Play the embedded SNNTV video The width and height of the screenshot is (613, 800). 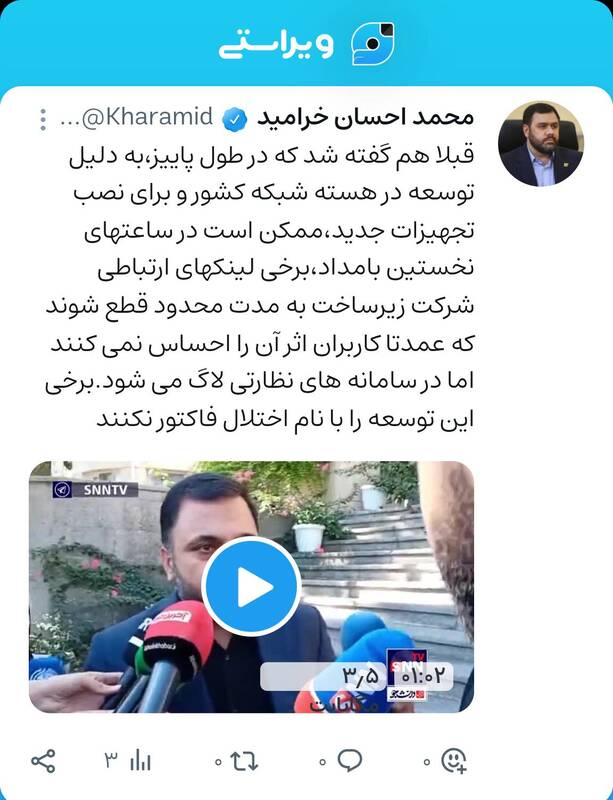251,586
